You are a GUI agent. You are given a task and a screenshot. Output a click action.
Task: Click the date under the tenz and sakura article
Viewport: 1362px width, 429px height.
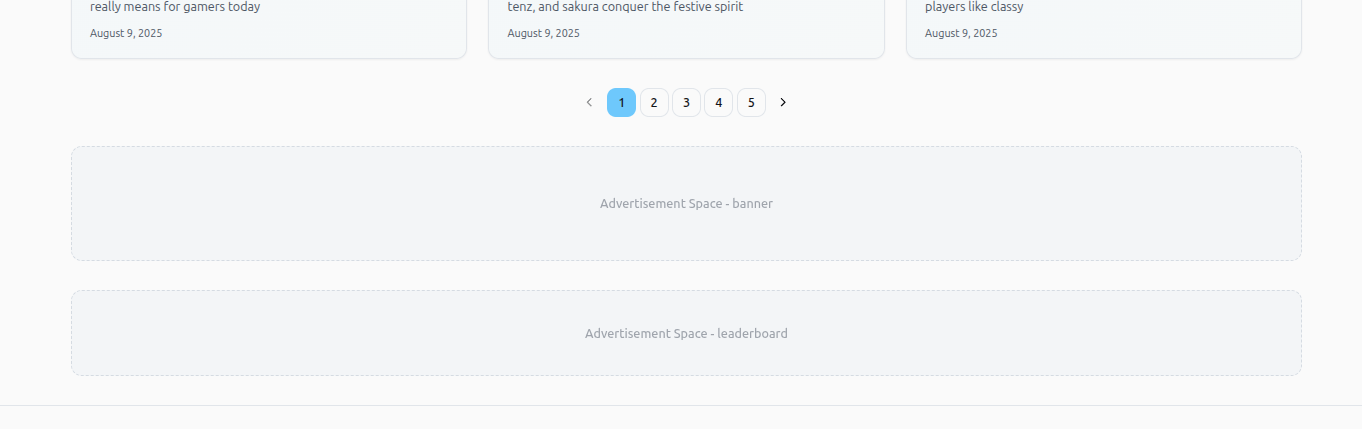(x=543, y=33)
